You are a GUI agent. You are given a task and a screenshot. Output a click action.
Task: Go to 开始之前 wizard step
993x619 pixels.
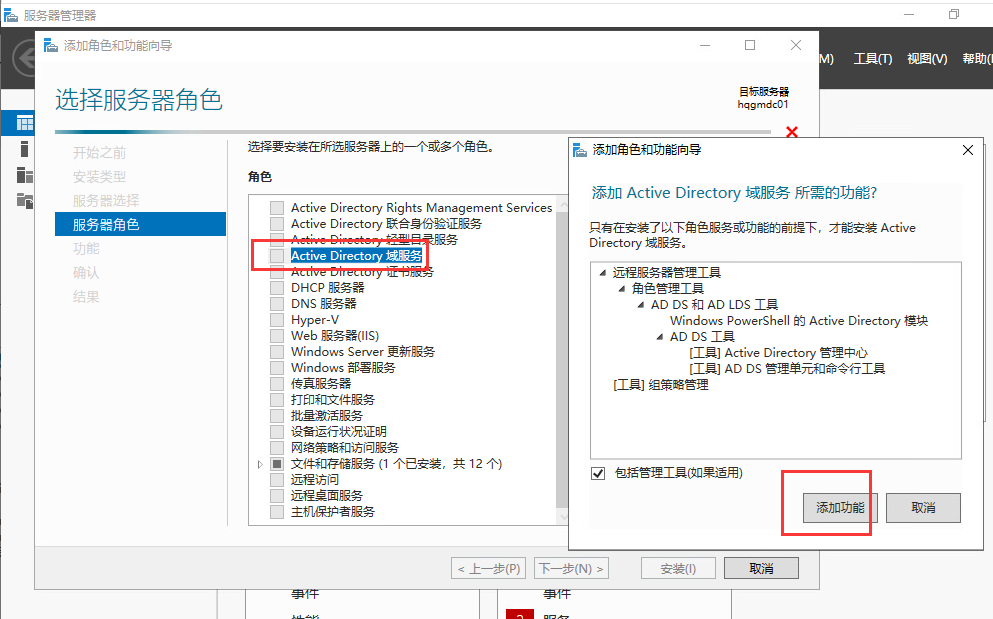(99, 153)
